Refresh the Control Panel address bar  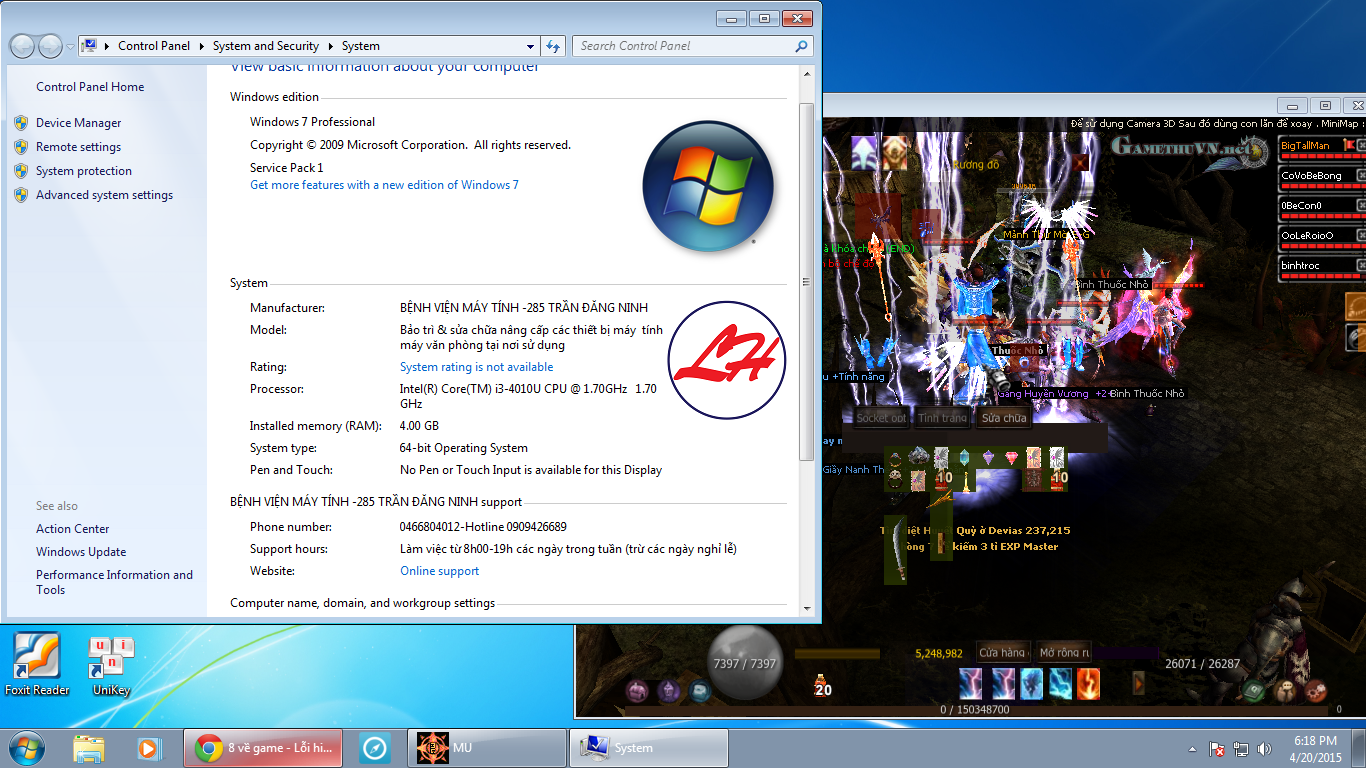[553, 46]
